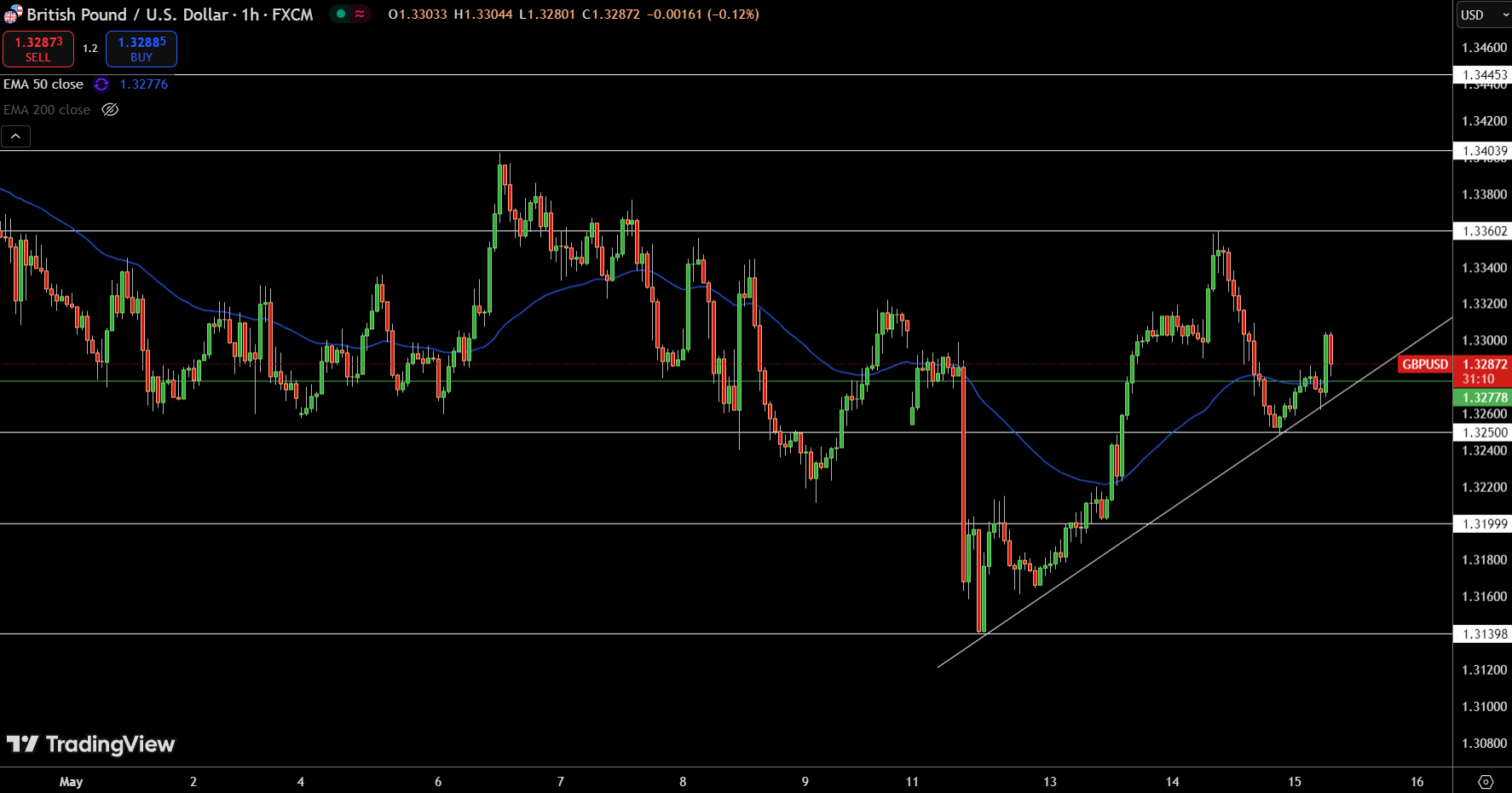This screenshot has height=793, width=1512.
Task: Click the close price C1.32872 value
Action: point(611,14)
